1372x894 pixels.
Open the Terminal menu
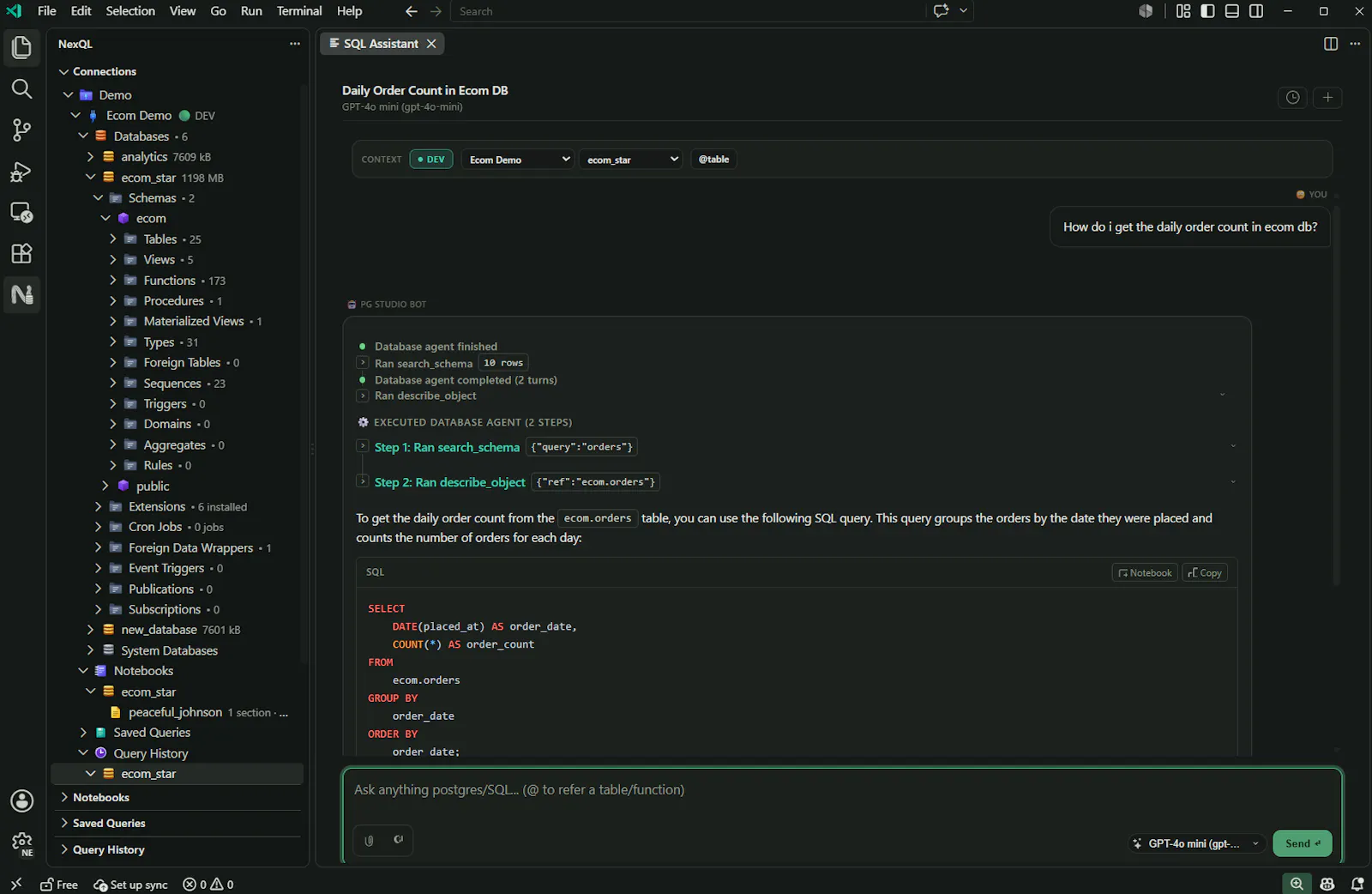click(299, 11)
